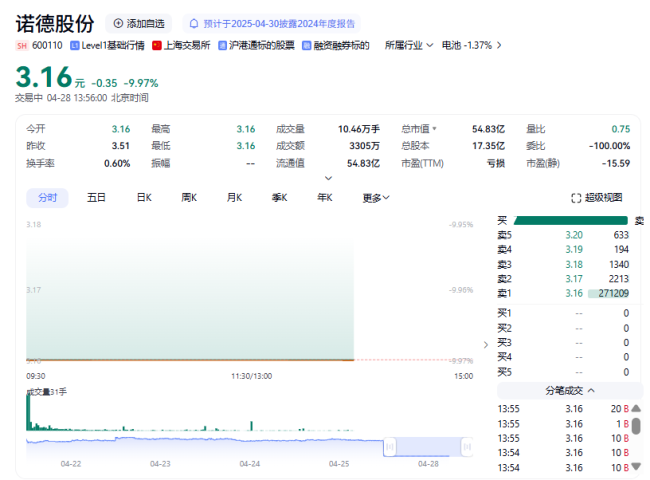
Task: Open the 更多 chart period dropdown
Action: click(x=376, y=198)
